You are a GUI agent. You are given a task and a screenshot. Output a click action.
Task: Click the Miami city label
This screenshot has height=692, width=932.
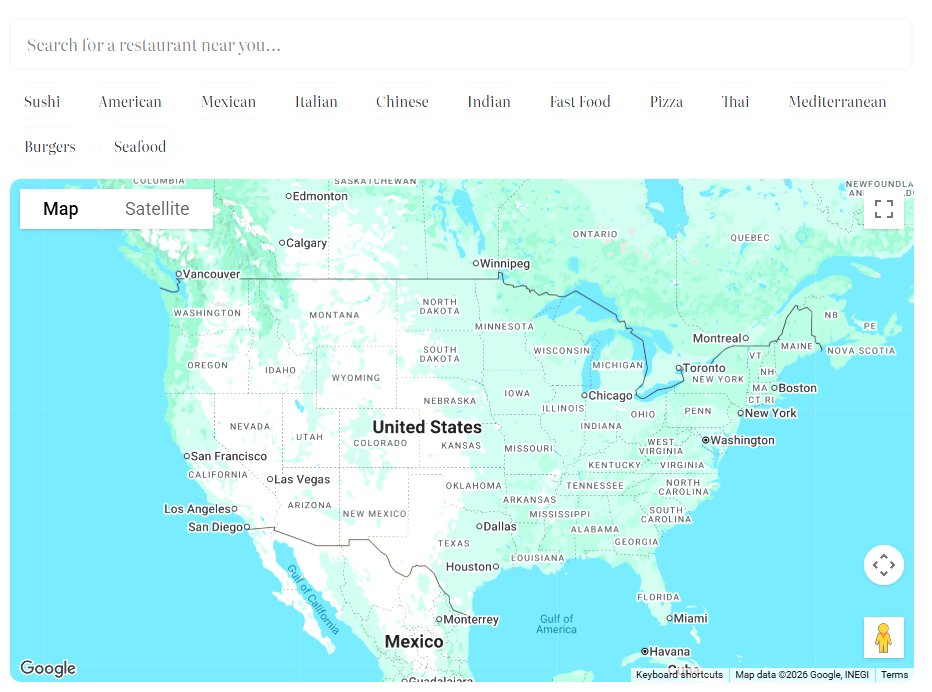click(690, 618)
